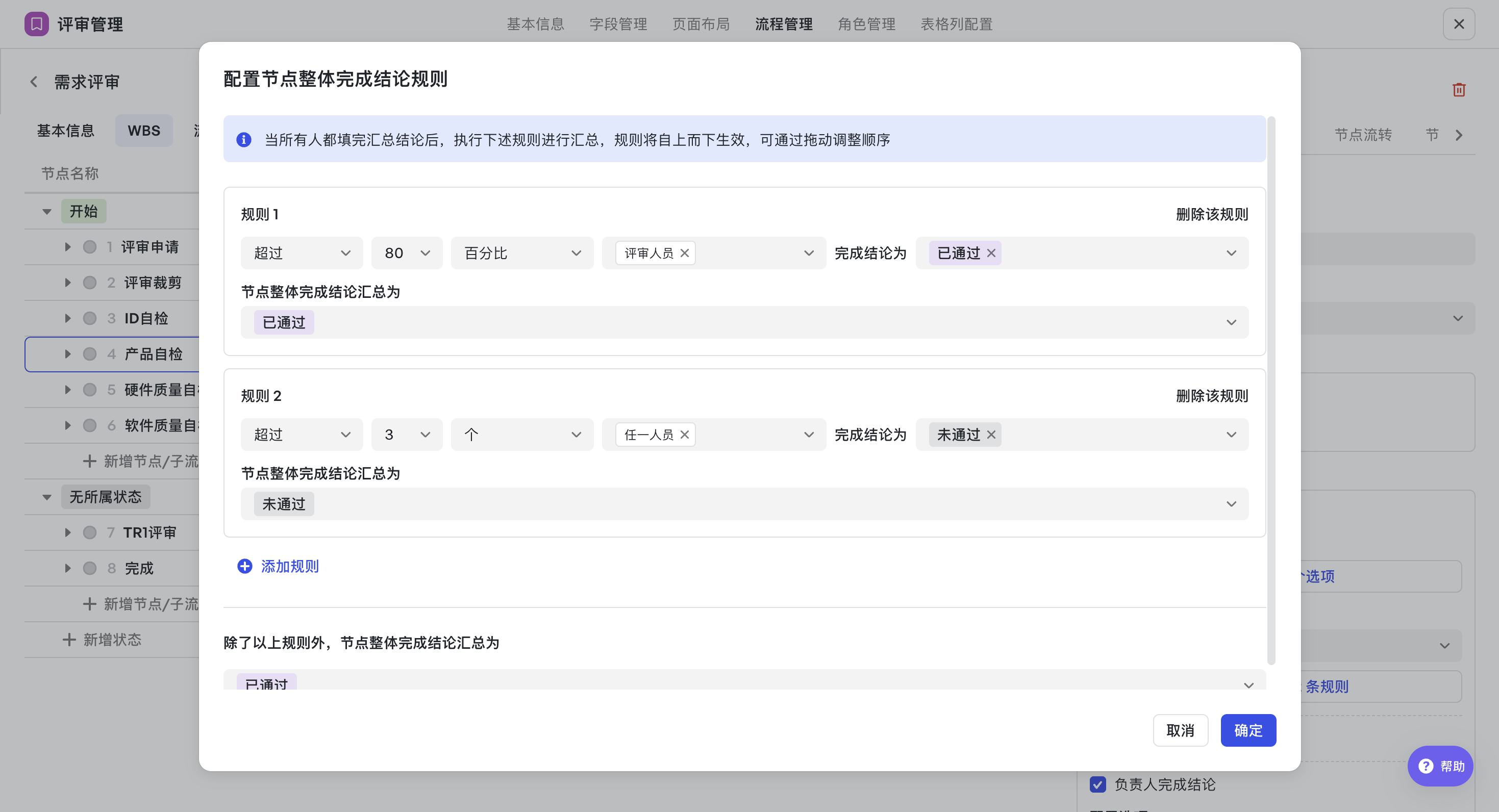Viewport: 1499px width, 812px height.
Task: Switch to the 字段管理 tab
Action: coord(618,24)
